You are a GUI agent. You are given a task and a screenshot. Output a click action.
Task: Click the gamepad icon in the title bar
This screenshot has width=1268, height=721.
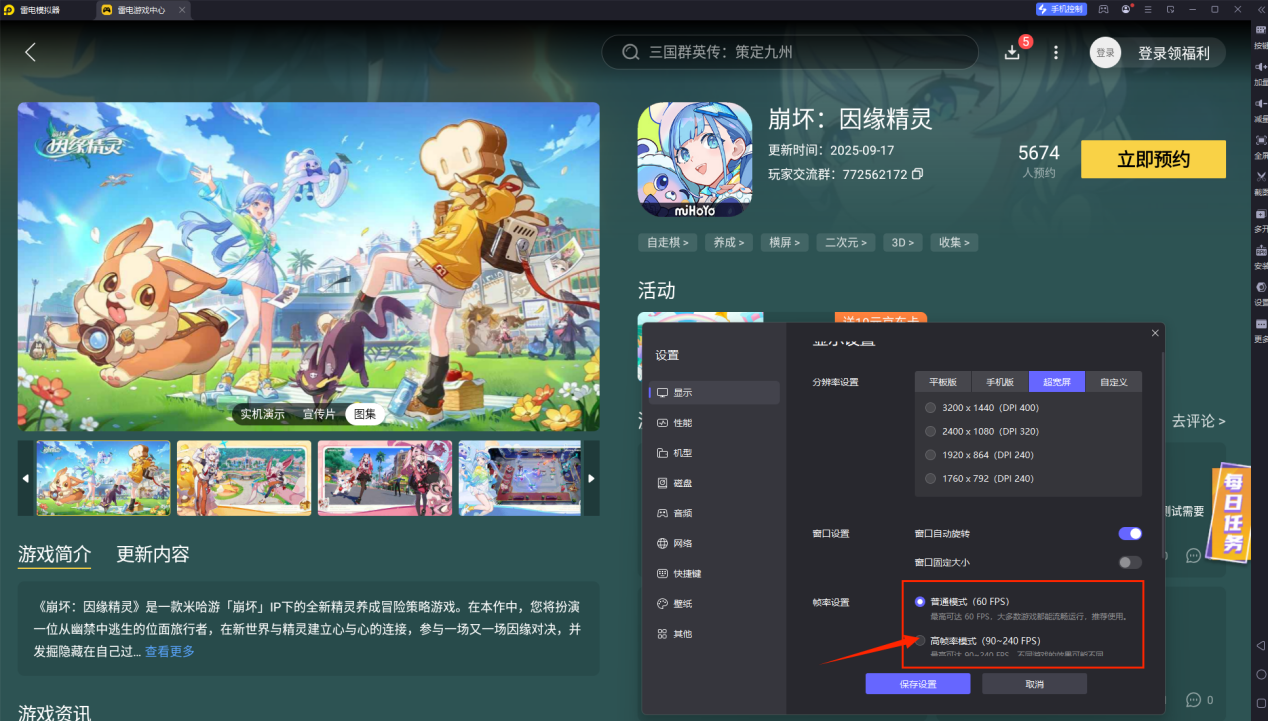1103,9
